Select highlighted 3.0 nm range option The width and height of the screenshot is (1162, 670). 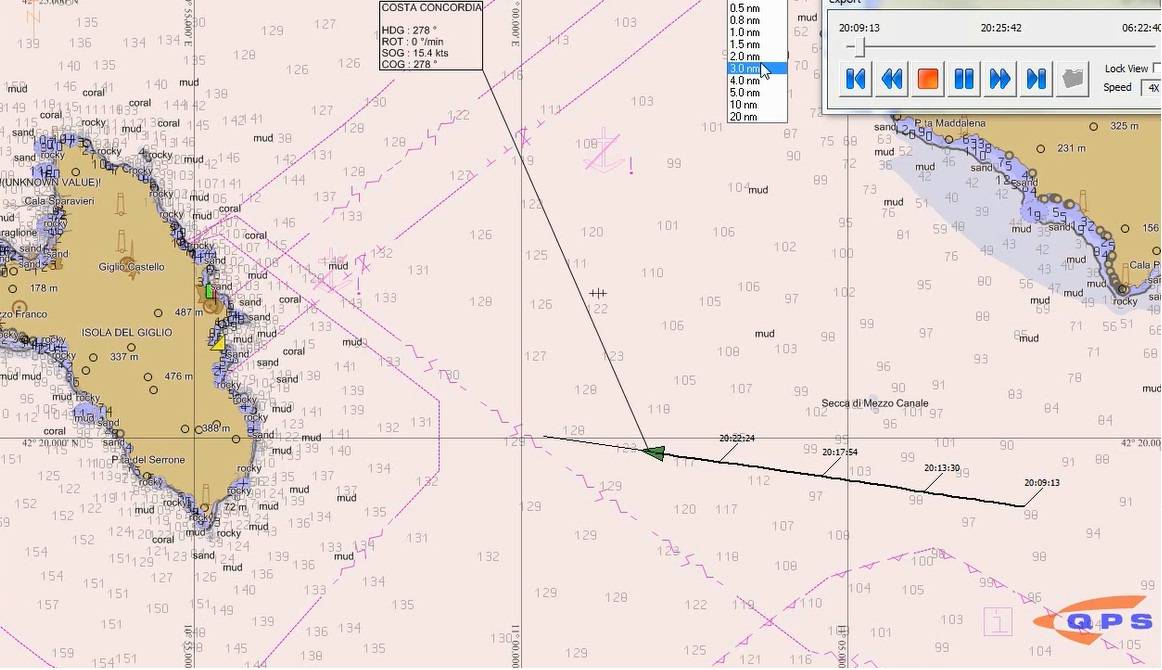(757, 68)
